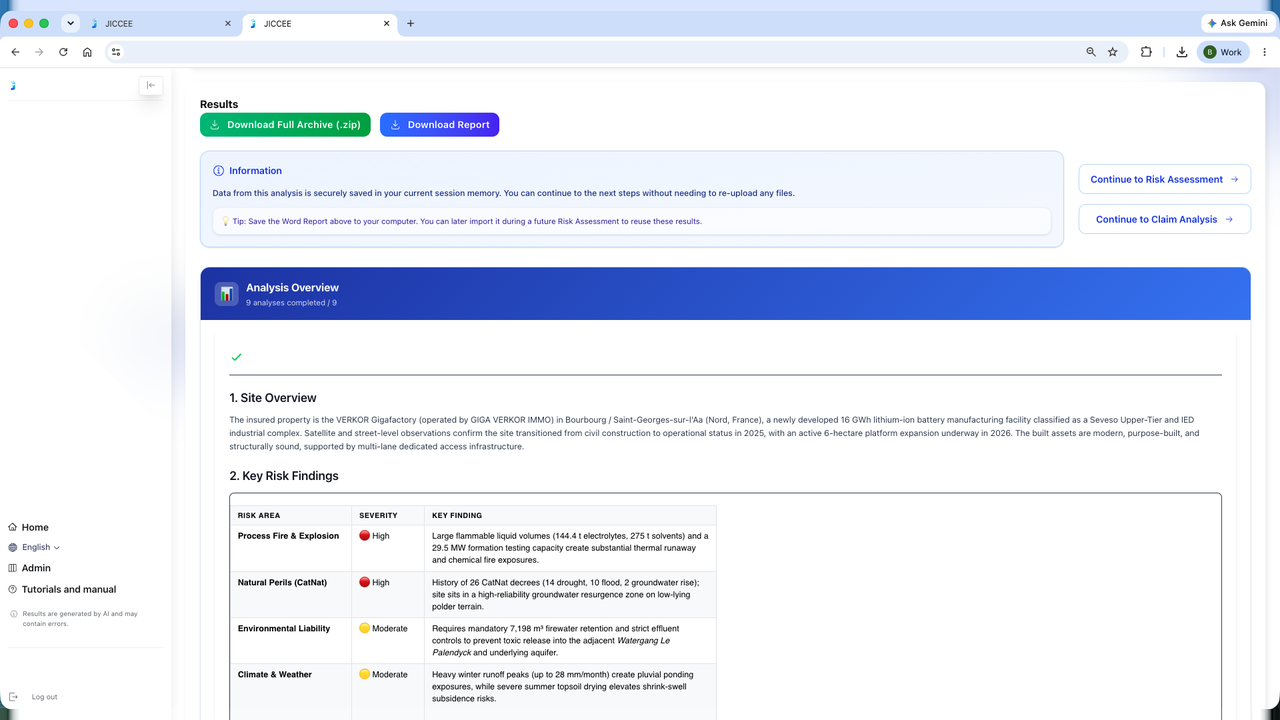
Task: Continue to Claim Analysis
Action: (x=1165, y=219)
